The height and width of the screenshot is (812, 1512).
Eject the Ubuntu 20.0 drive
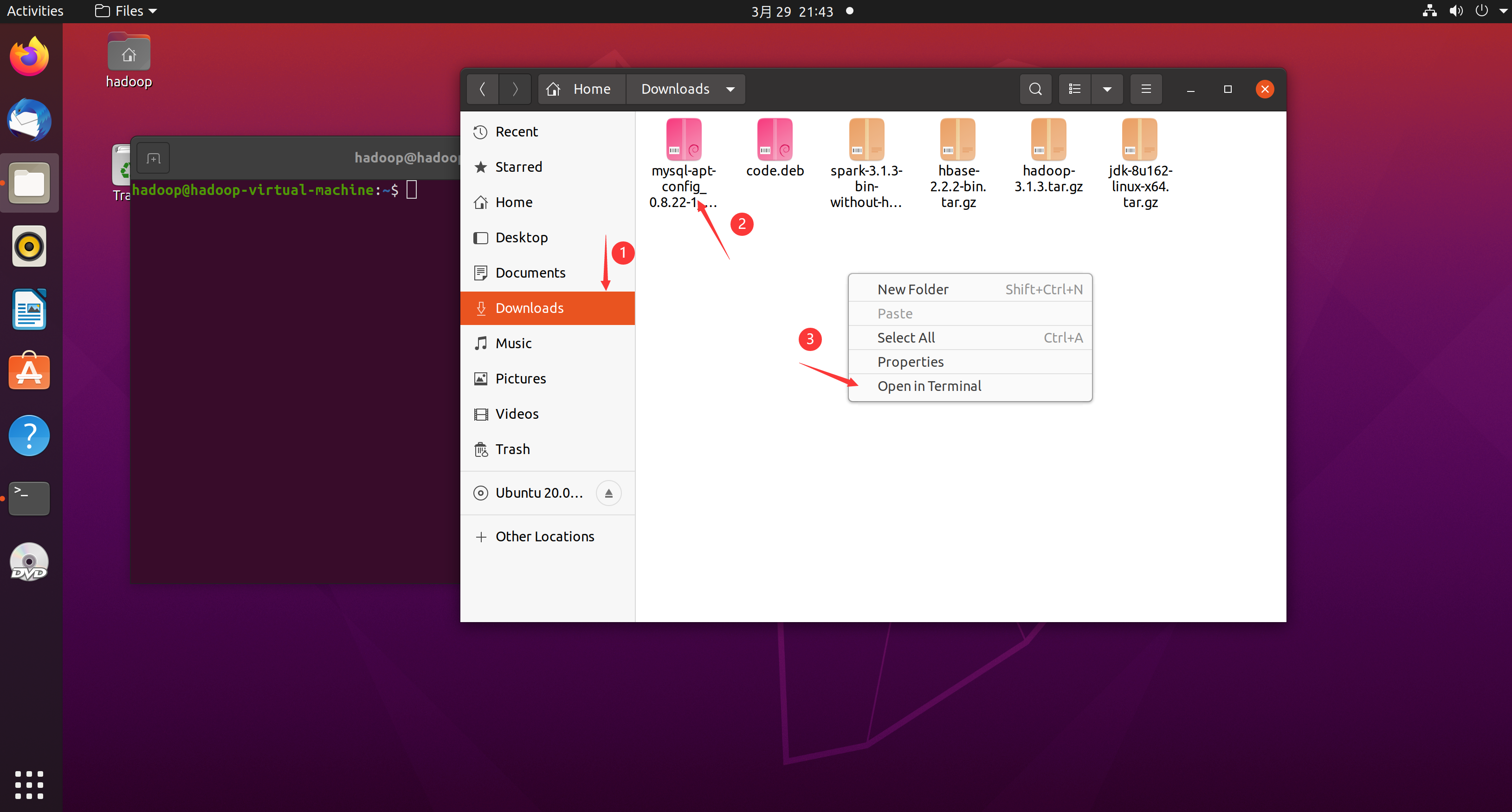pyautogui.click(x=609, y=493)
